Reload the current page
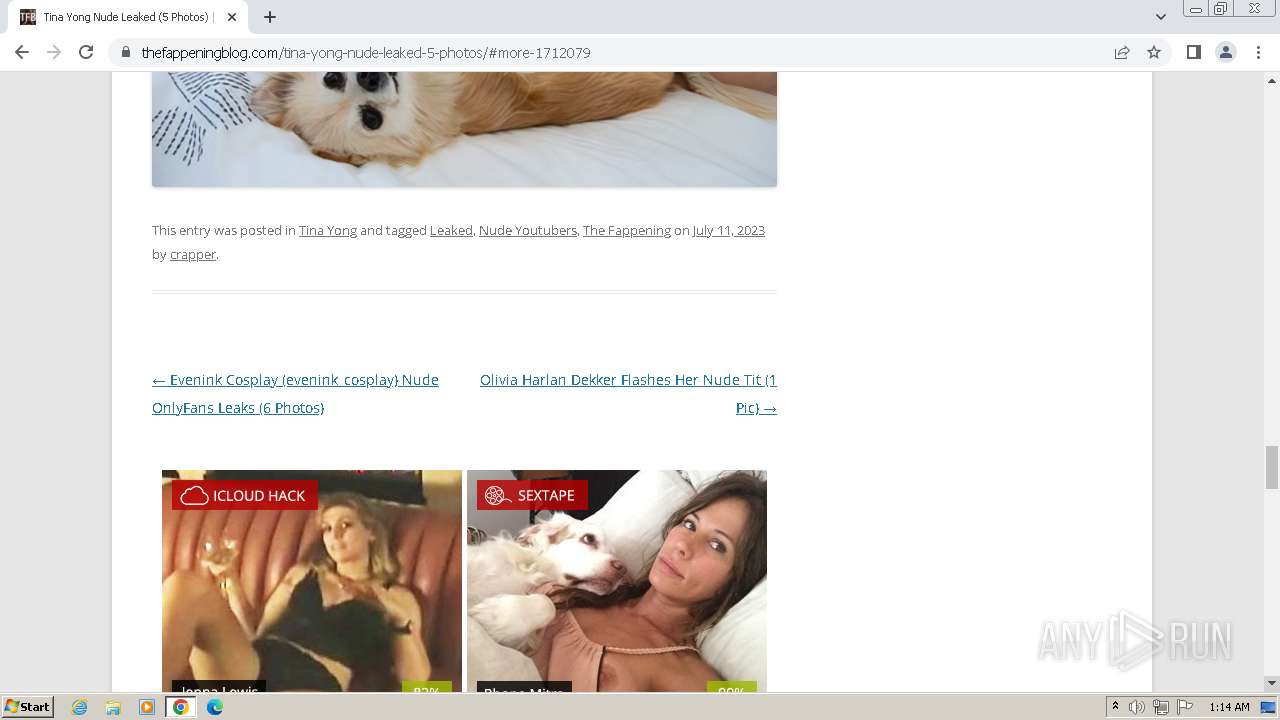Screen dimensions: 1280x720 coord(86,52)
